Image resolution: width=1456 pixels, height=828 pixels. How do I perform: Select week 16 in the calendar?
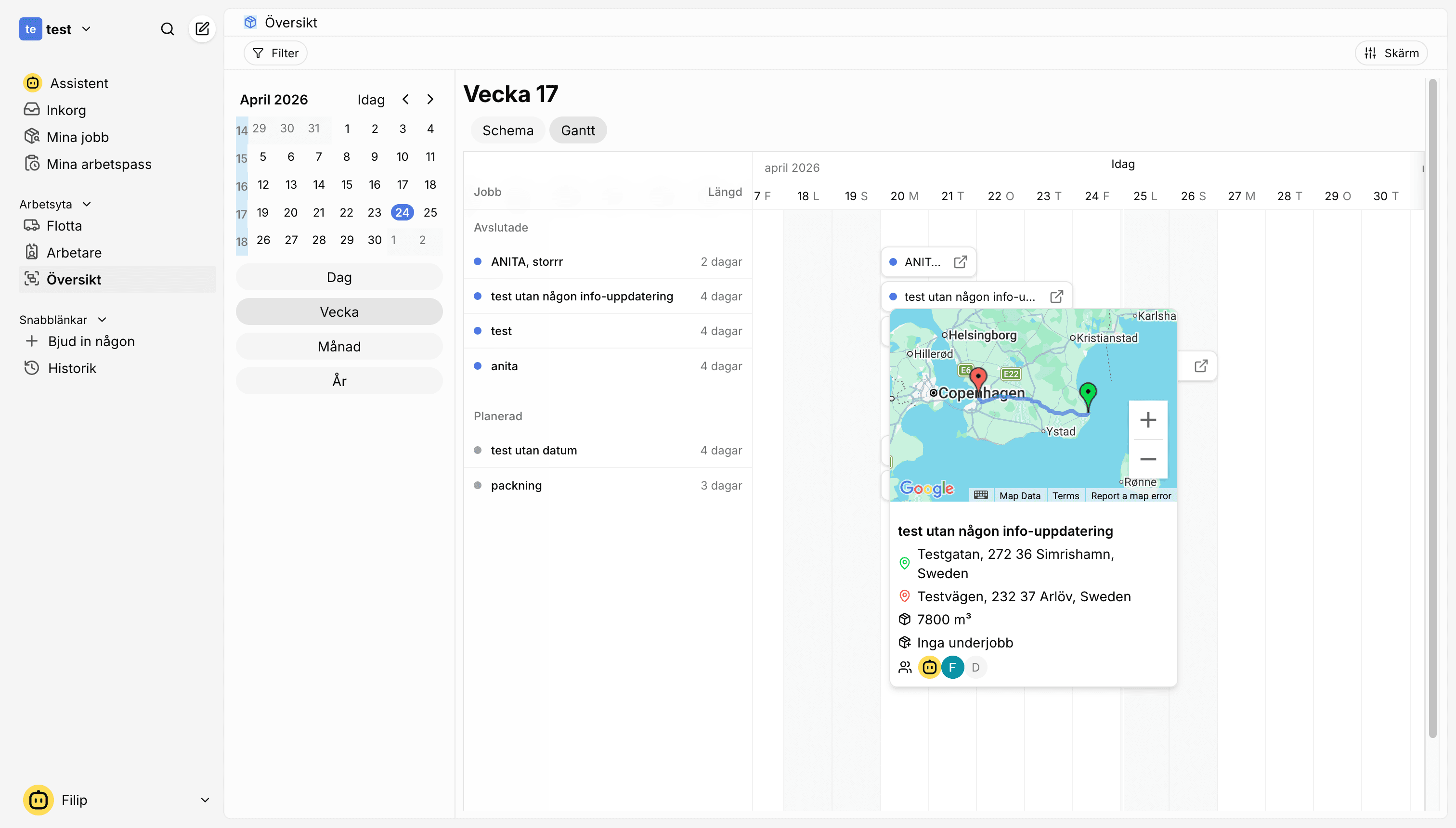point(242,186)
